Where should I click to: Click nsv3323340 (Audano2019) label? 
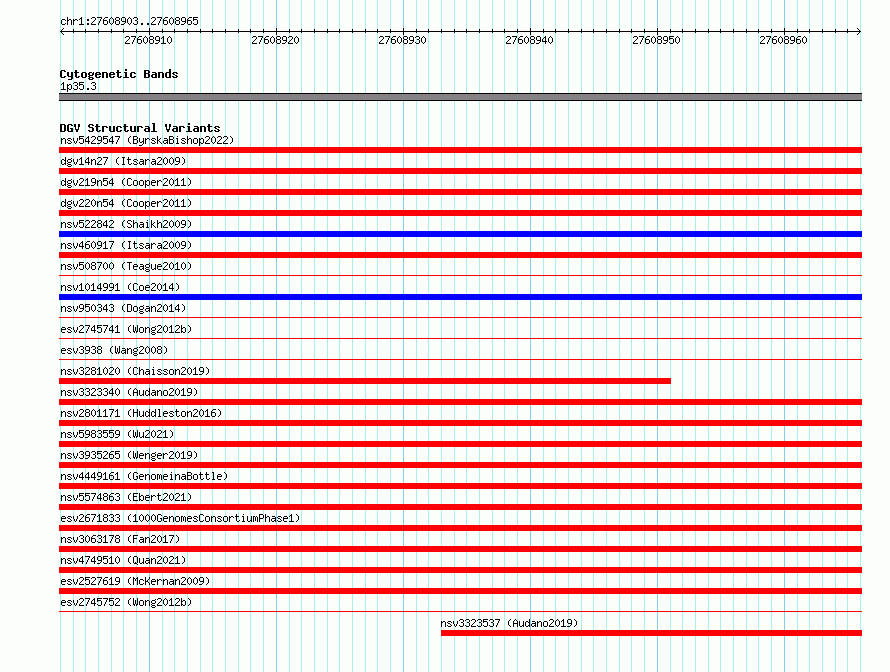pos(129,392)
